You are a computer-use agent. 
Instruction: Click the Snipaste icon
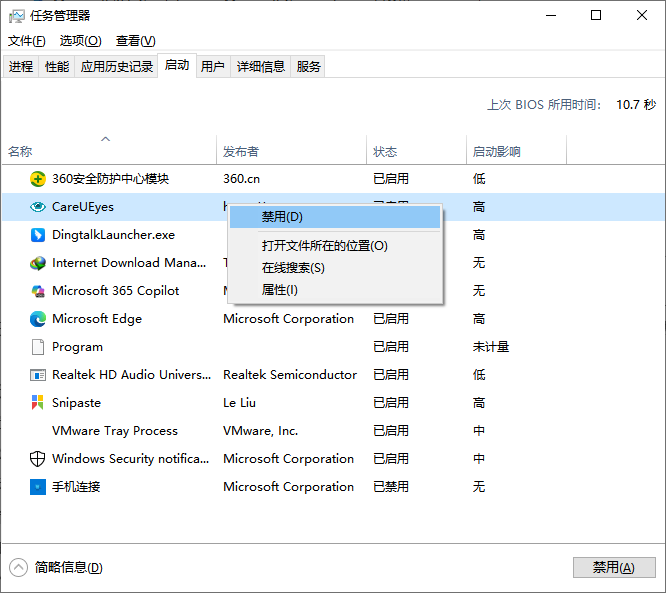38,402
